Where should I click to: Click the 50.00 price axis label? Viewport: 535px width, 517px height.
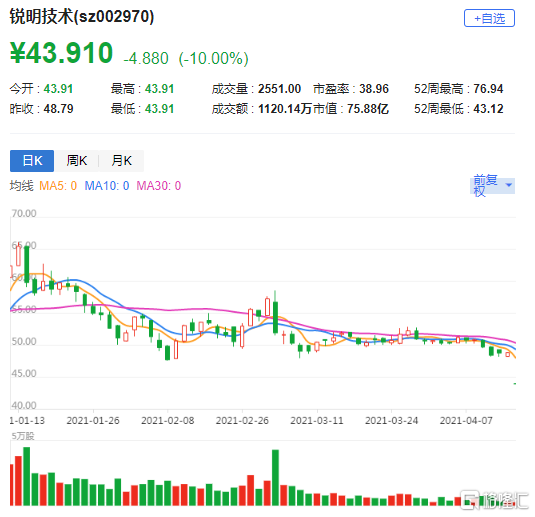(x=24, y=341)
